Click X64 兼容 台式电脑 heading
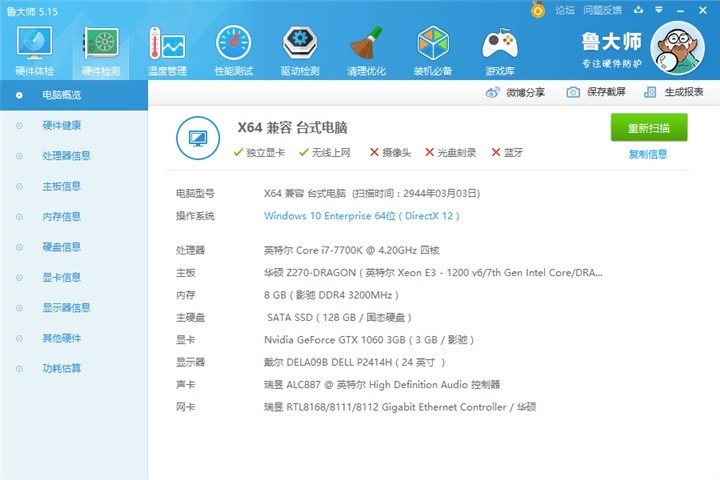720x480 pixels. (x=292, y=128)
